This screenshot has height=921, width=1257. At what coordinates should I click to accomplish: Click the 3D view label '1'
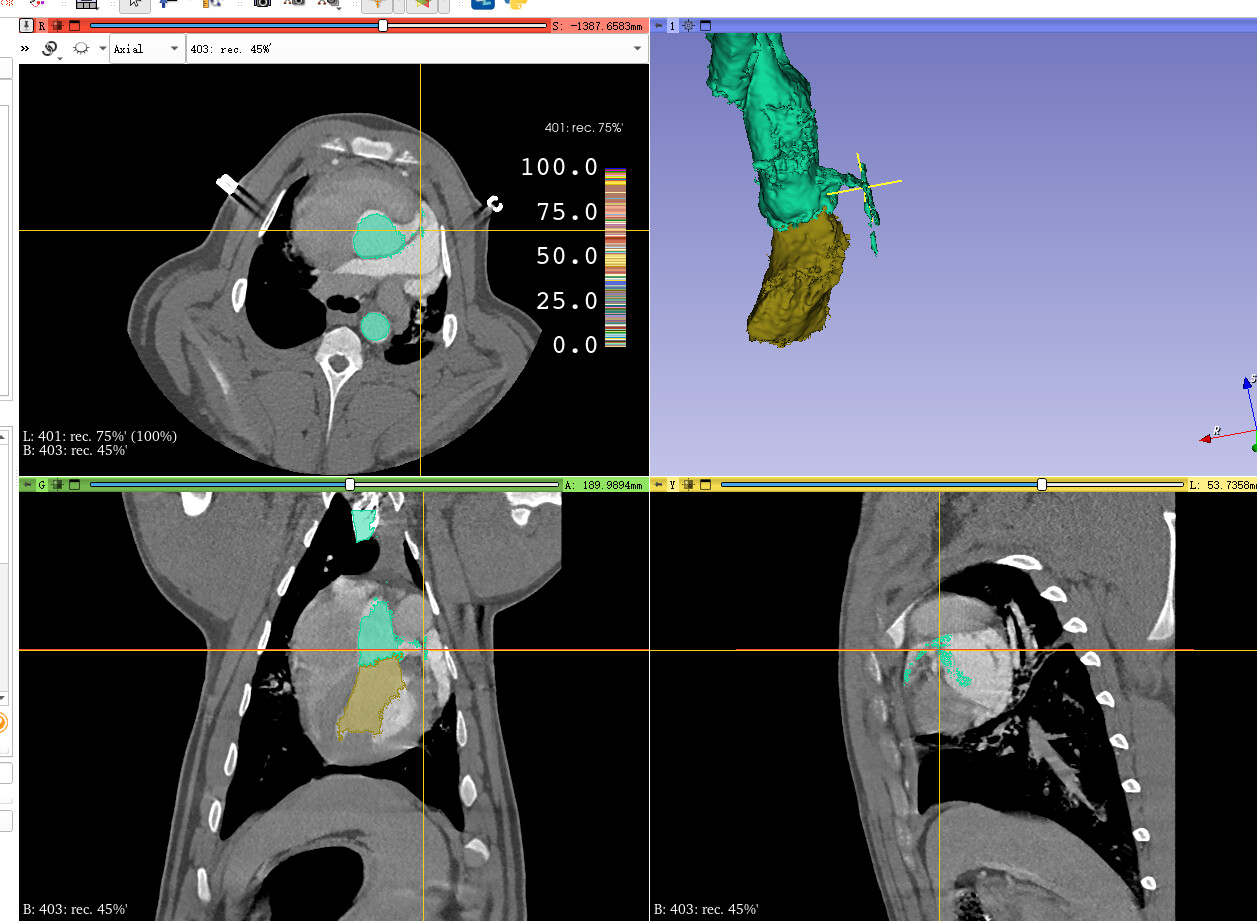point(673,25)
